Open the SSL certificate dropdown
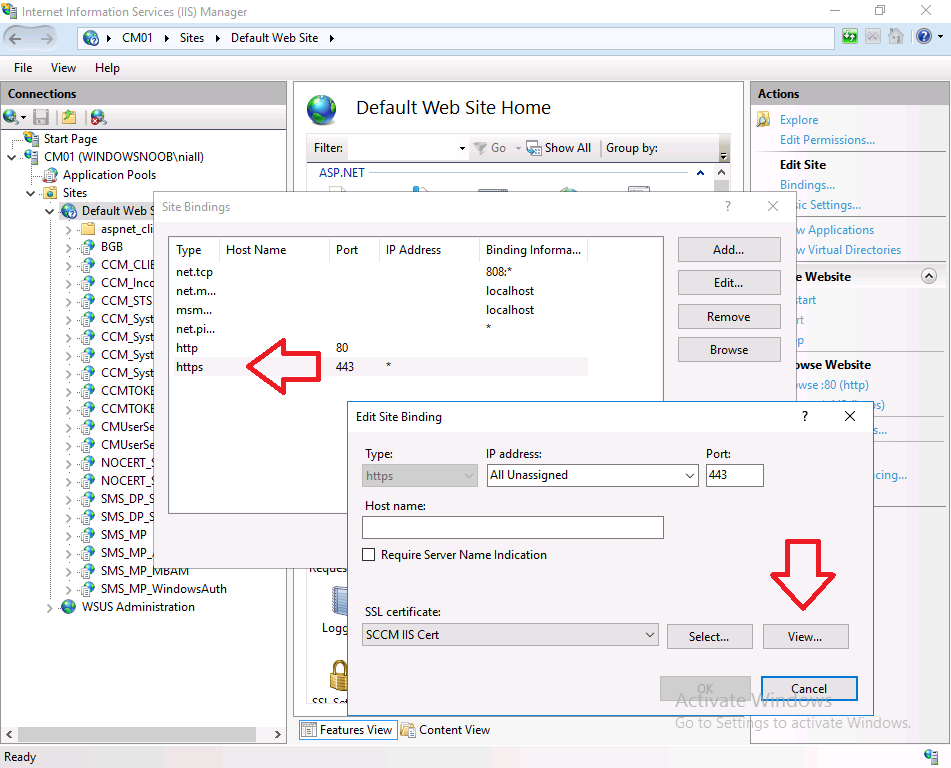Image resolution: width=951 pixels, height=768 pixels. [650, 635]
